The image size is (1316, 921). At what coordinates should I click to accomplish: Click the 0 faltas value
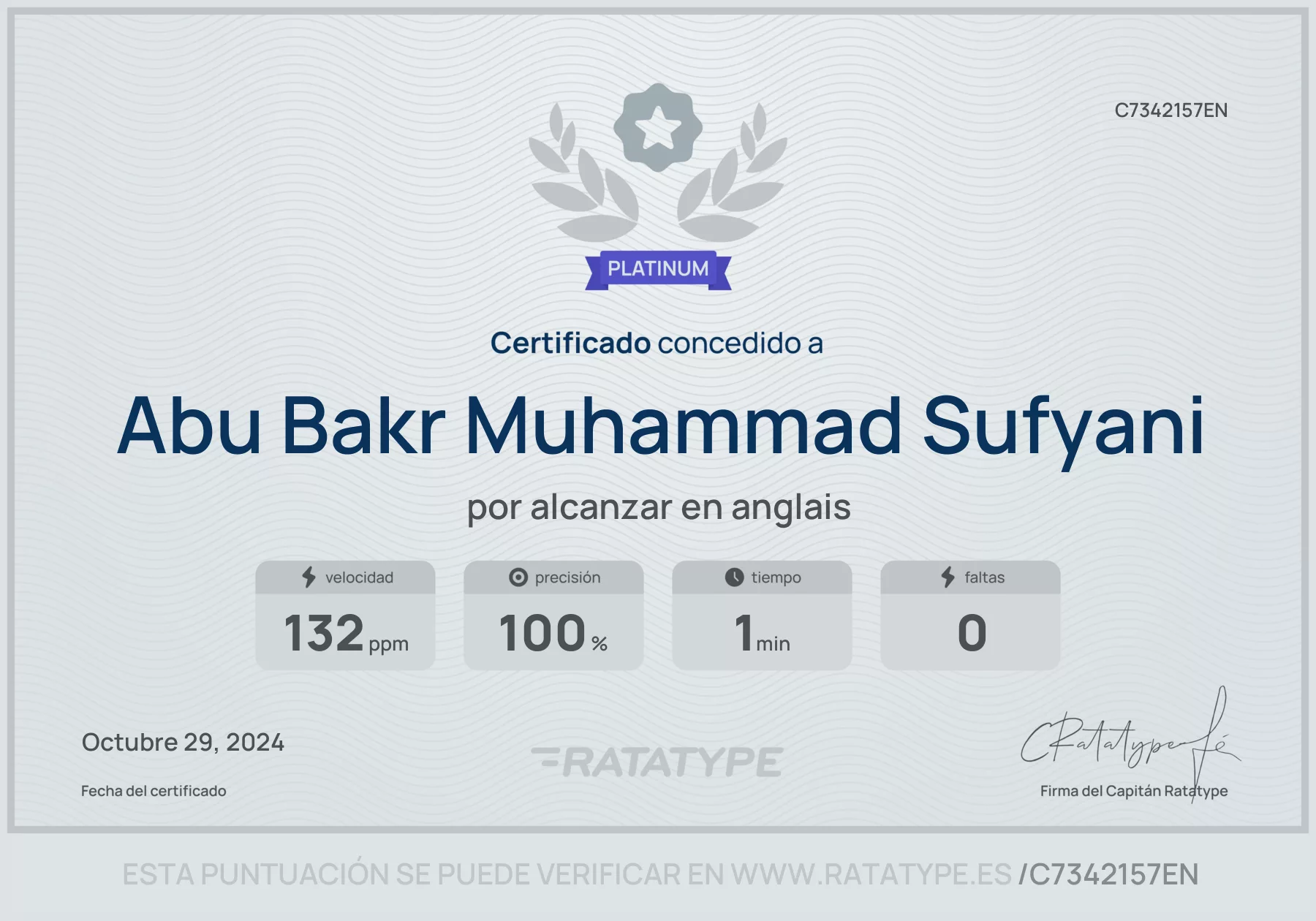(972, 633)
